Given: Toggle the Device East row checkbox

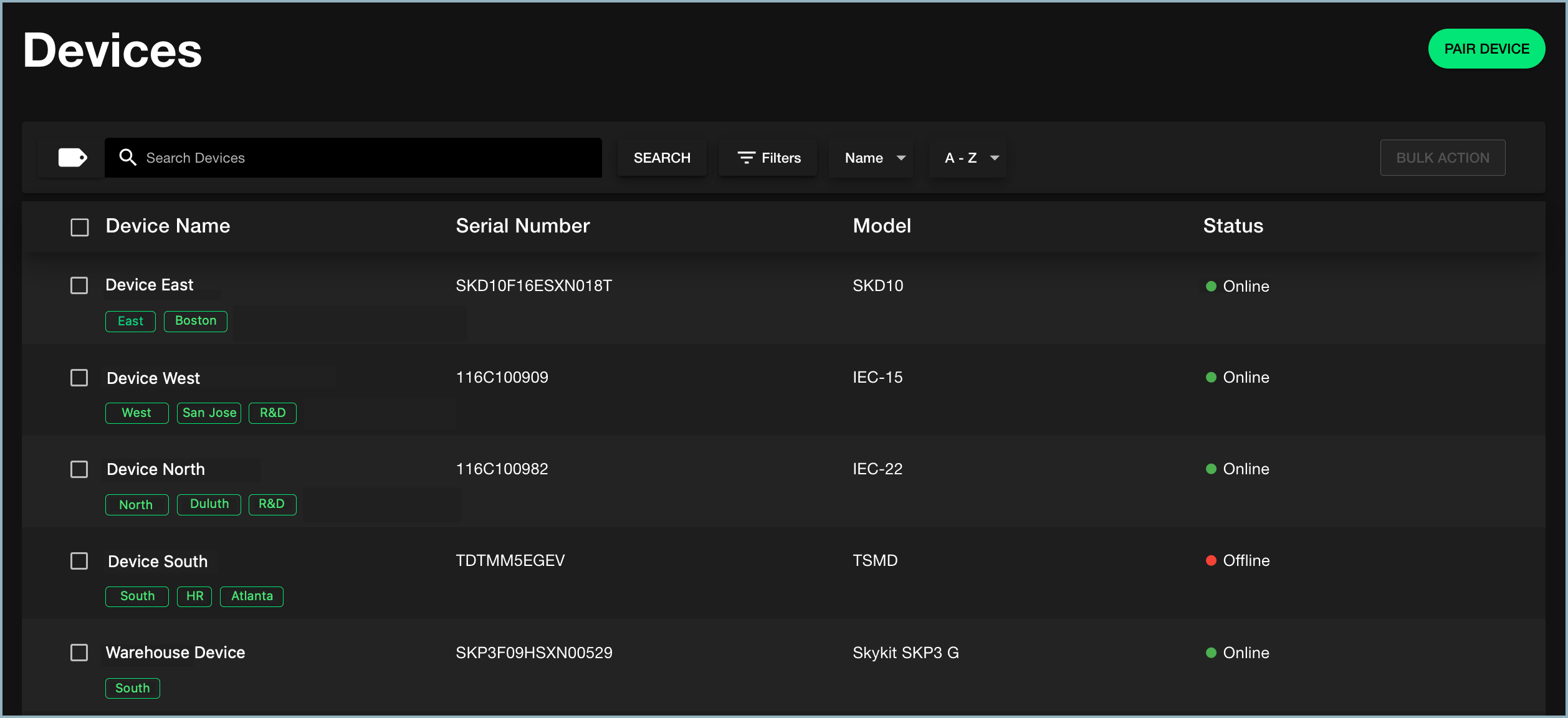Looking at the screenshot, I should (x=80, y=286).
